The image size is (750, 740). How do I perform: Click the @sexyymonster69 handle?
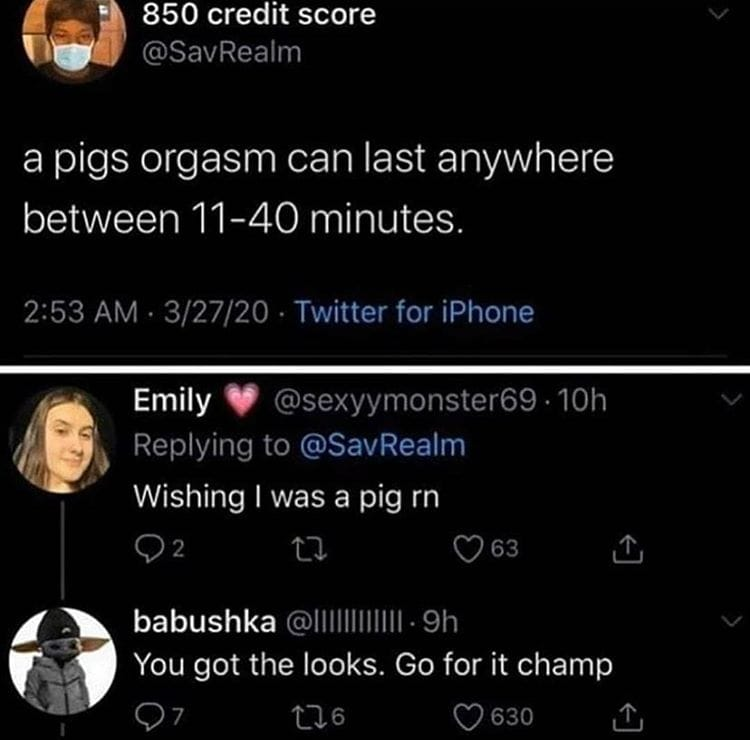(x=405, y=402)
